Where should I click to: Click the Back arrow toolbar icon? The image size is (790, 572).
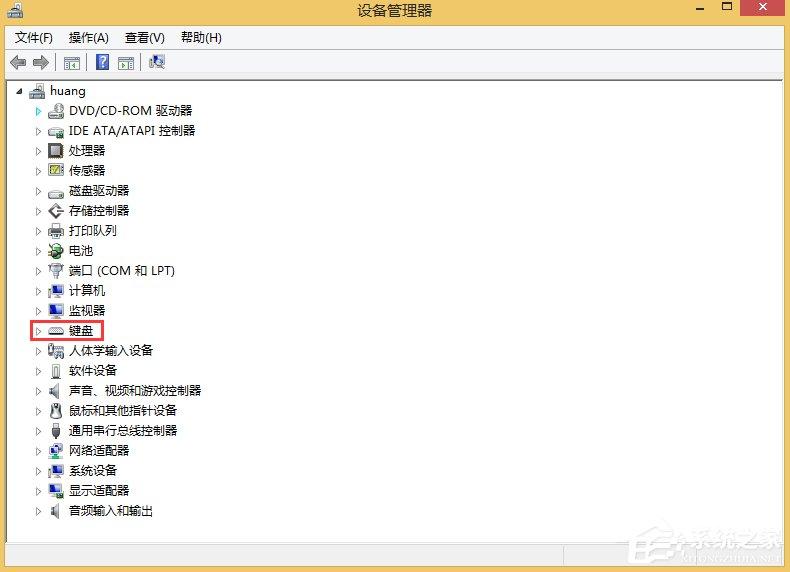pyautogui.click(x=18, y=62)
